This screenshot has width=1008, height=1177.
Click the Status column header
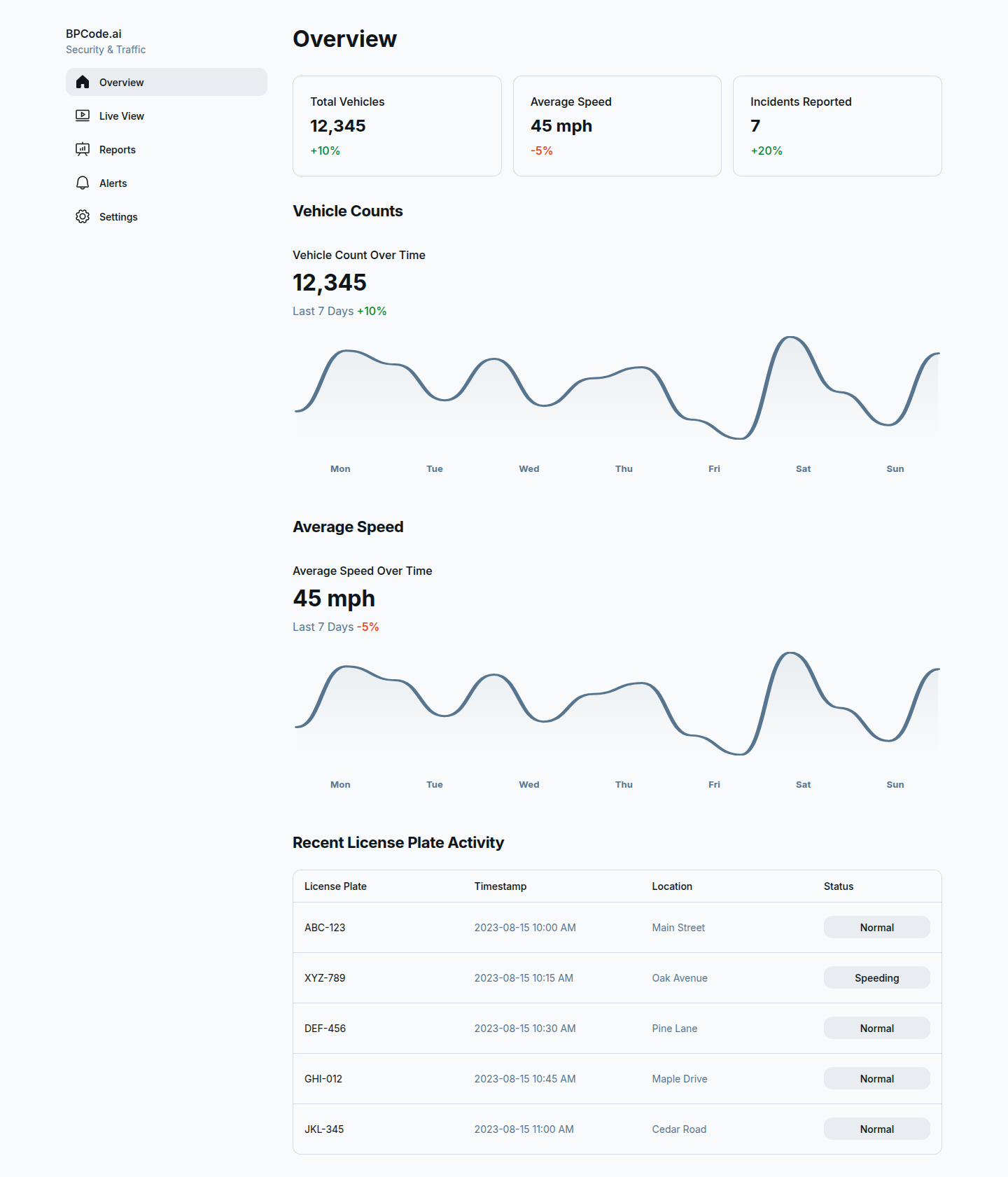(x=839, y=886)
